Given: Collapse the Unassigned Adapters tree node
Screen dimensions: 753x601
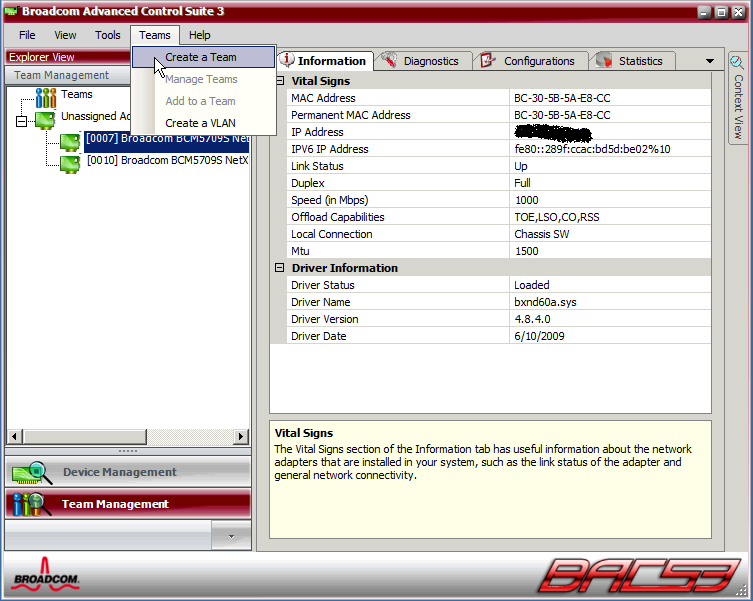Looking at the screenshot, I should pos(21,121).
